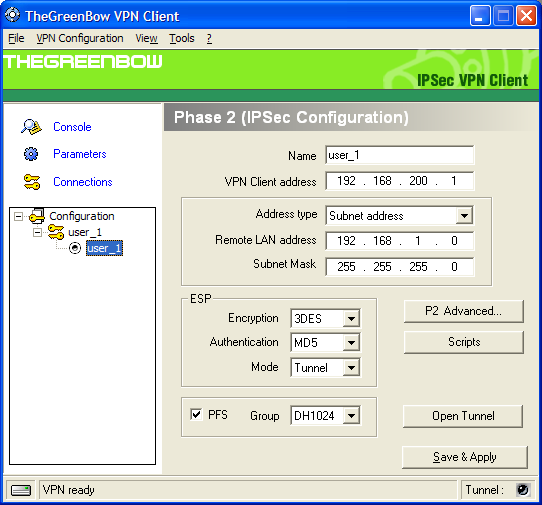This screenshot has height=505, width=542.
Task: Open the Connections link
Action: pyautogui.click(x=83, y=182)
